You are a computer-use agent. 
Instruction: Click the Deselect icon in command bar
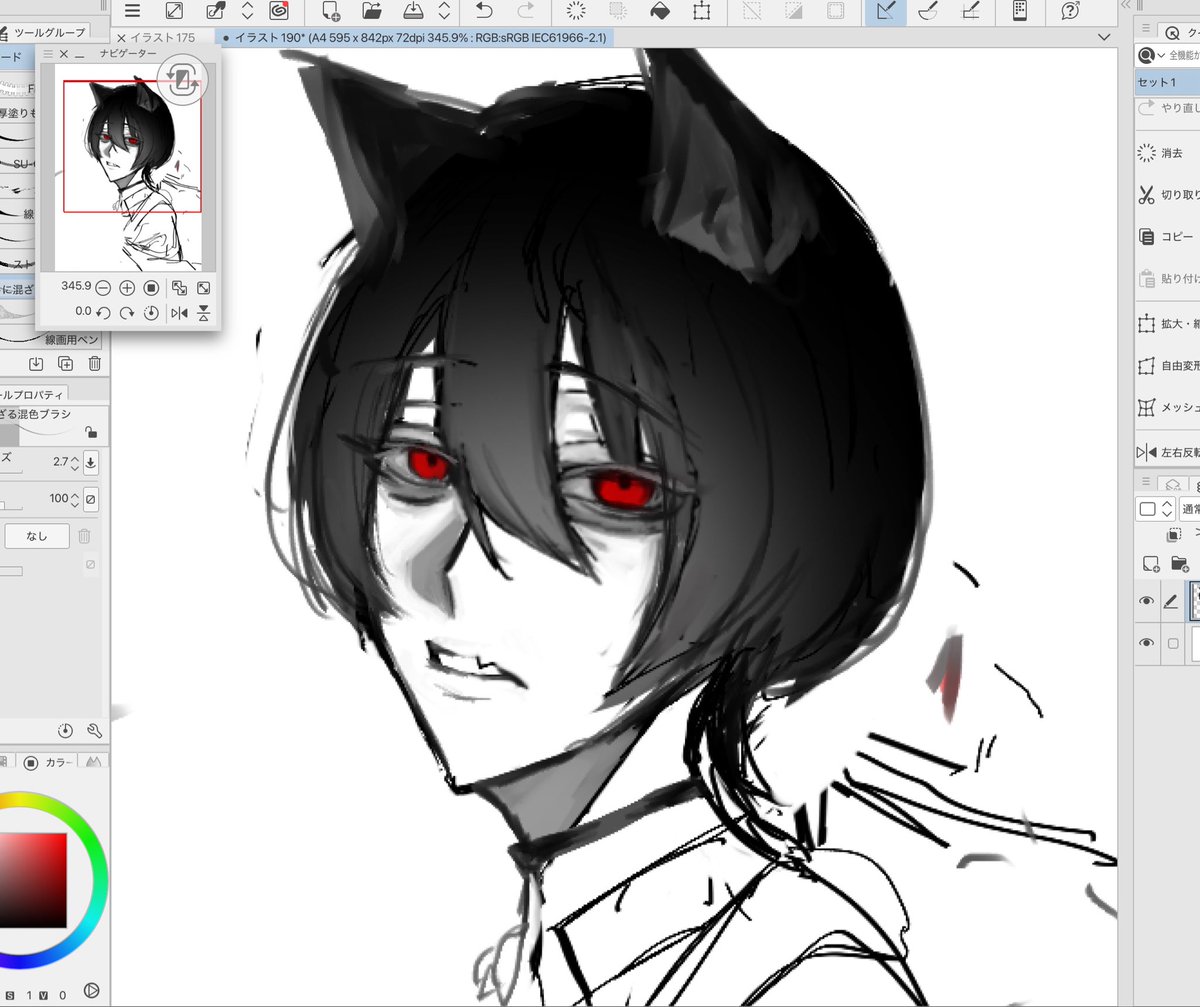coord(751,11)
